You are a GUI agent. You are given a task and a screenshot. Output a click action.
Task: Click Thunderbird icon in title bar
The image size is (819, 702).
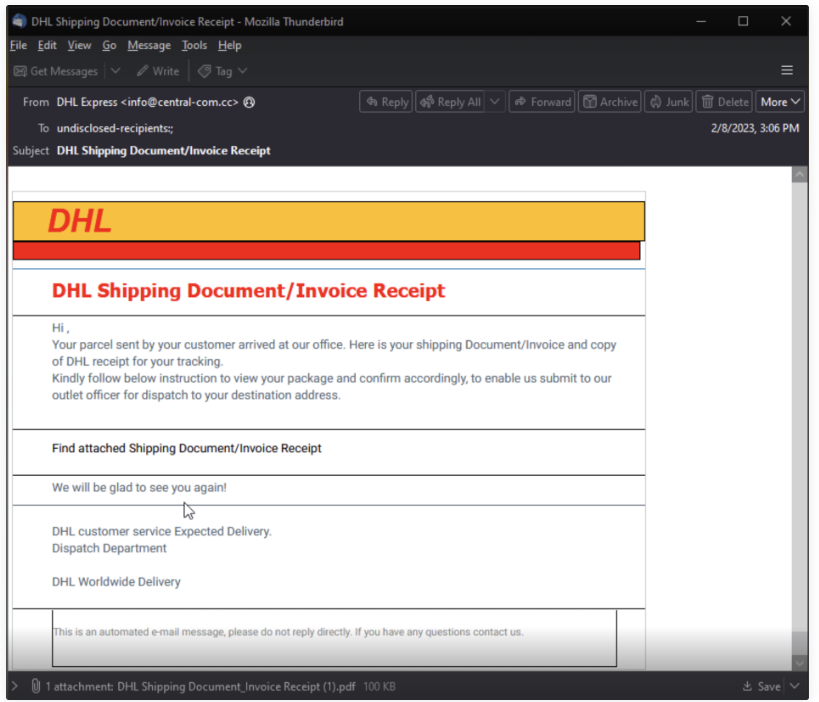19,21
